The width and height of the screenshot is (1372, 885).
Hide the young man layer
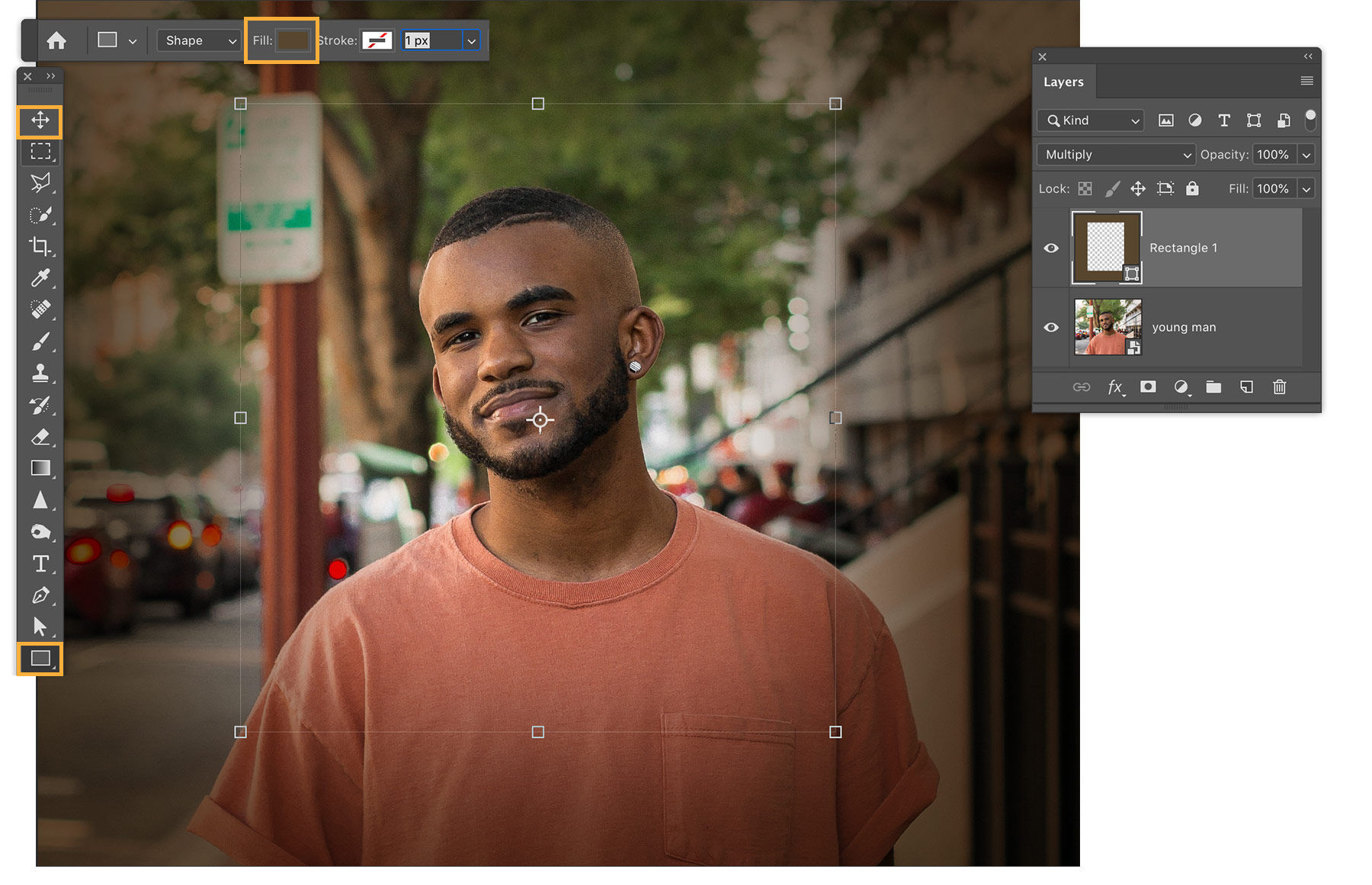click(1051, 327)
